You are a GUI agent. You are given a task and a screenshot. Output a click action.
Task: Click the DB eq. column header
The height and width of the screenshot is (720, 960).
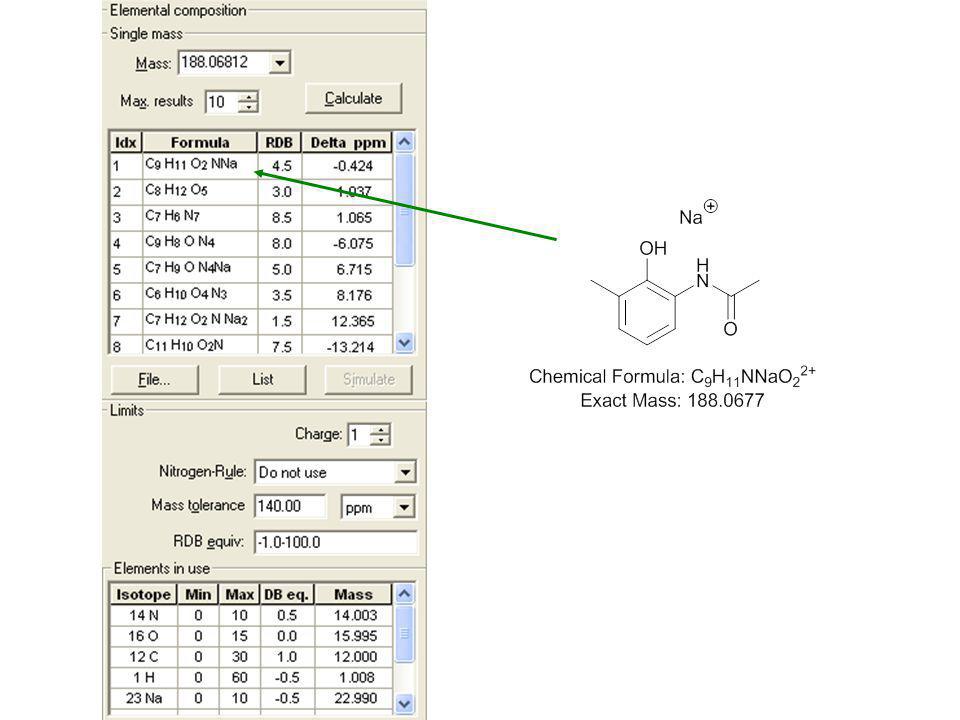pos(287,594)
